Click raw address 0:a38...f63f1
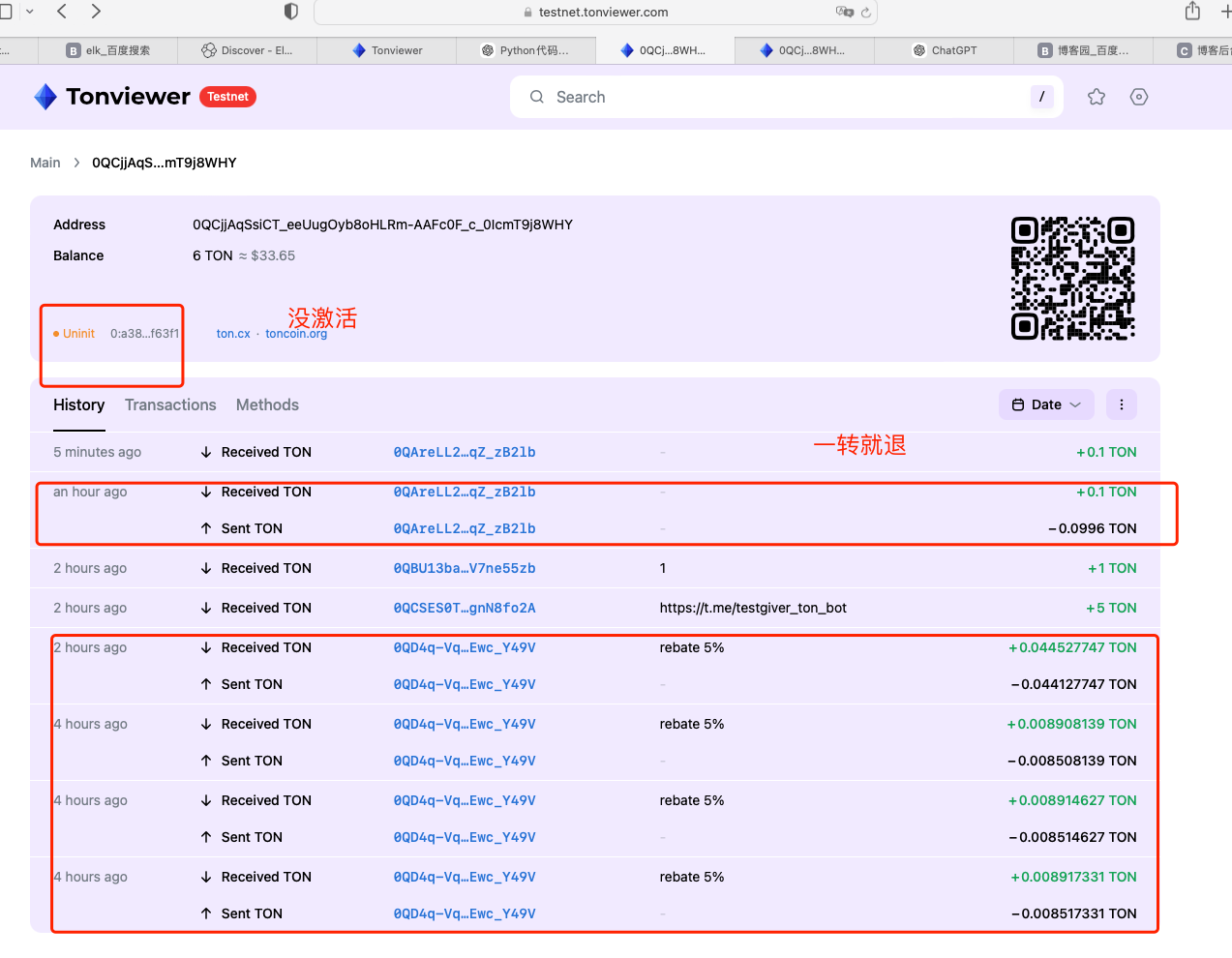The image size is (1232, 958). click(x=144, y=334)
